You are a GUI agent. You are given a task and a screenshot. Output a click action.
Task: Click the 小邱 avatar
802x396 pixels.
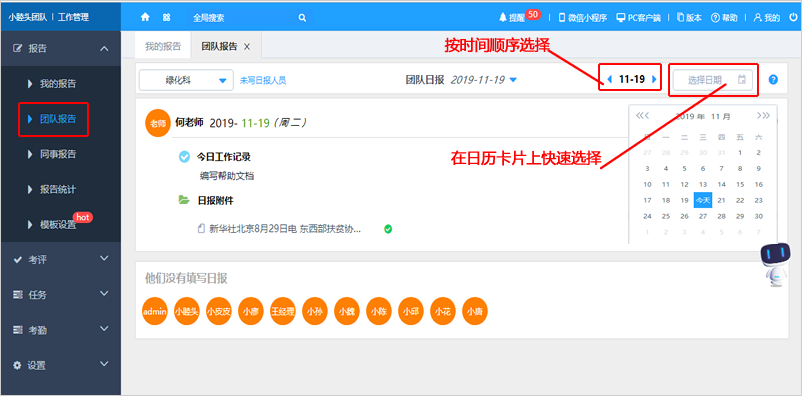(411, 311)
